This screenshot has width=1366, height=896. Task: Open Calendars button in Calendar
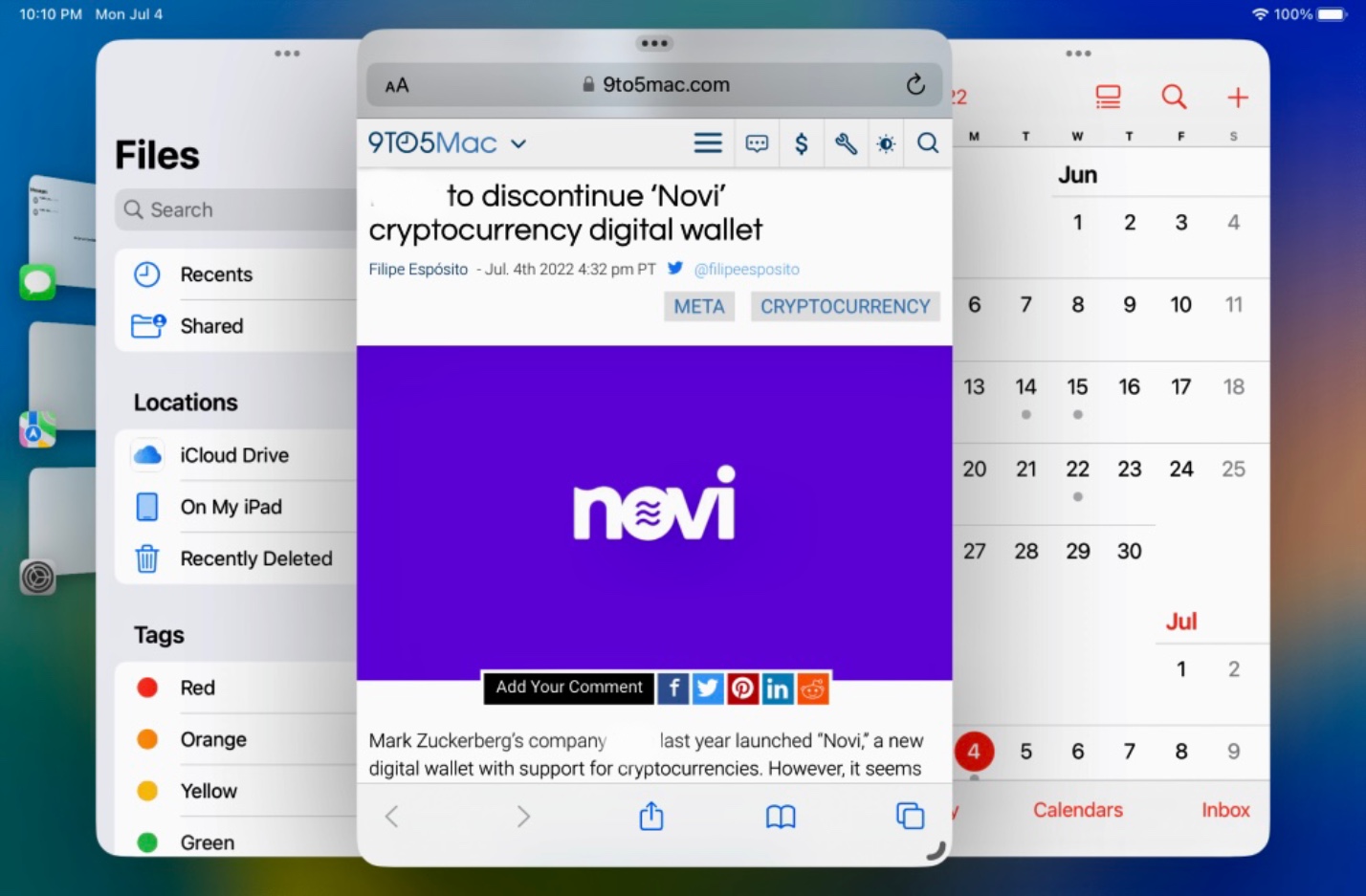[x=1078, y=810]
